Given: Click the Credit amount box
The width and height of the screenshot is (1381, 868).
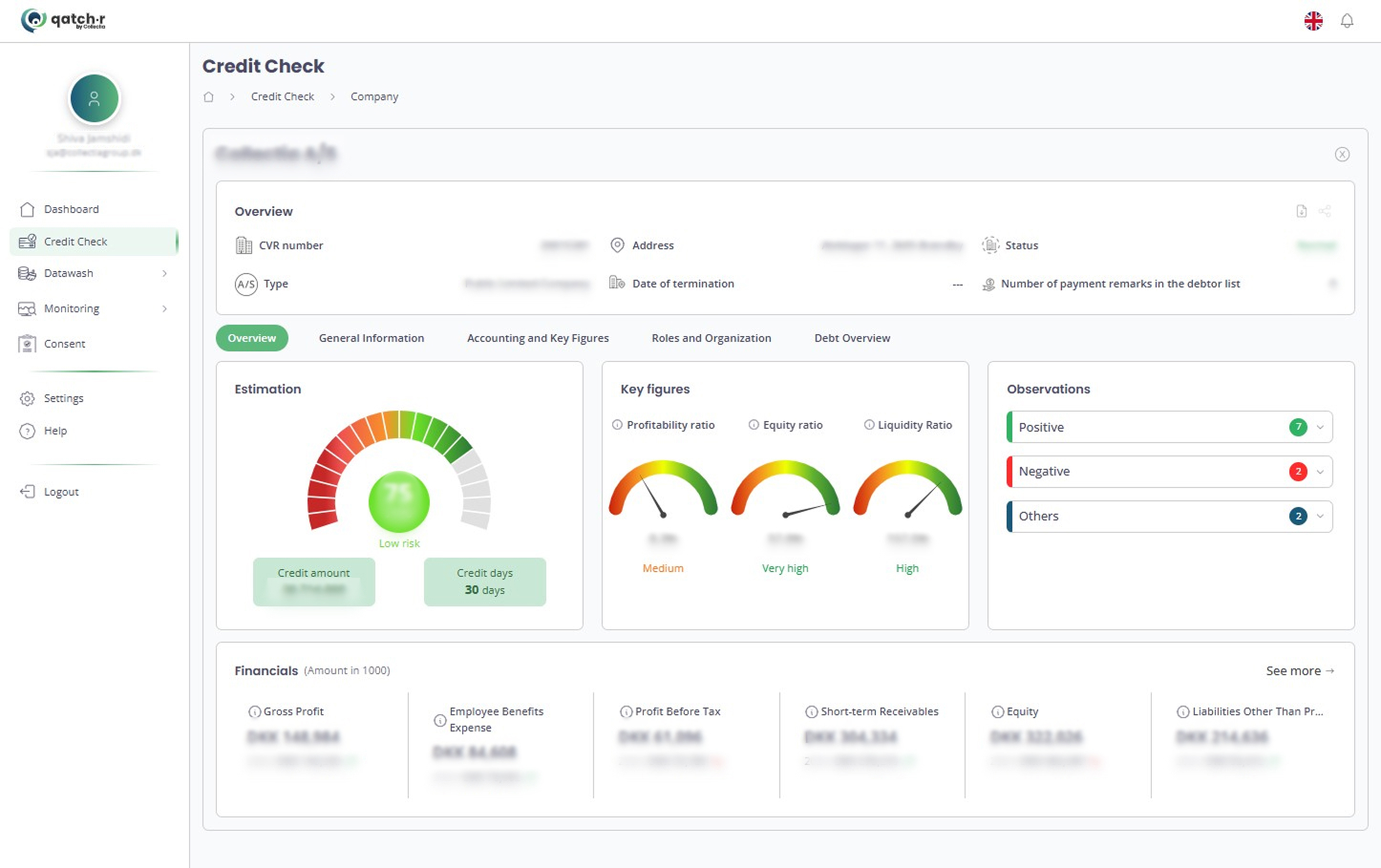Looking at the screenshot, I should (x=314, y=582).
